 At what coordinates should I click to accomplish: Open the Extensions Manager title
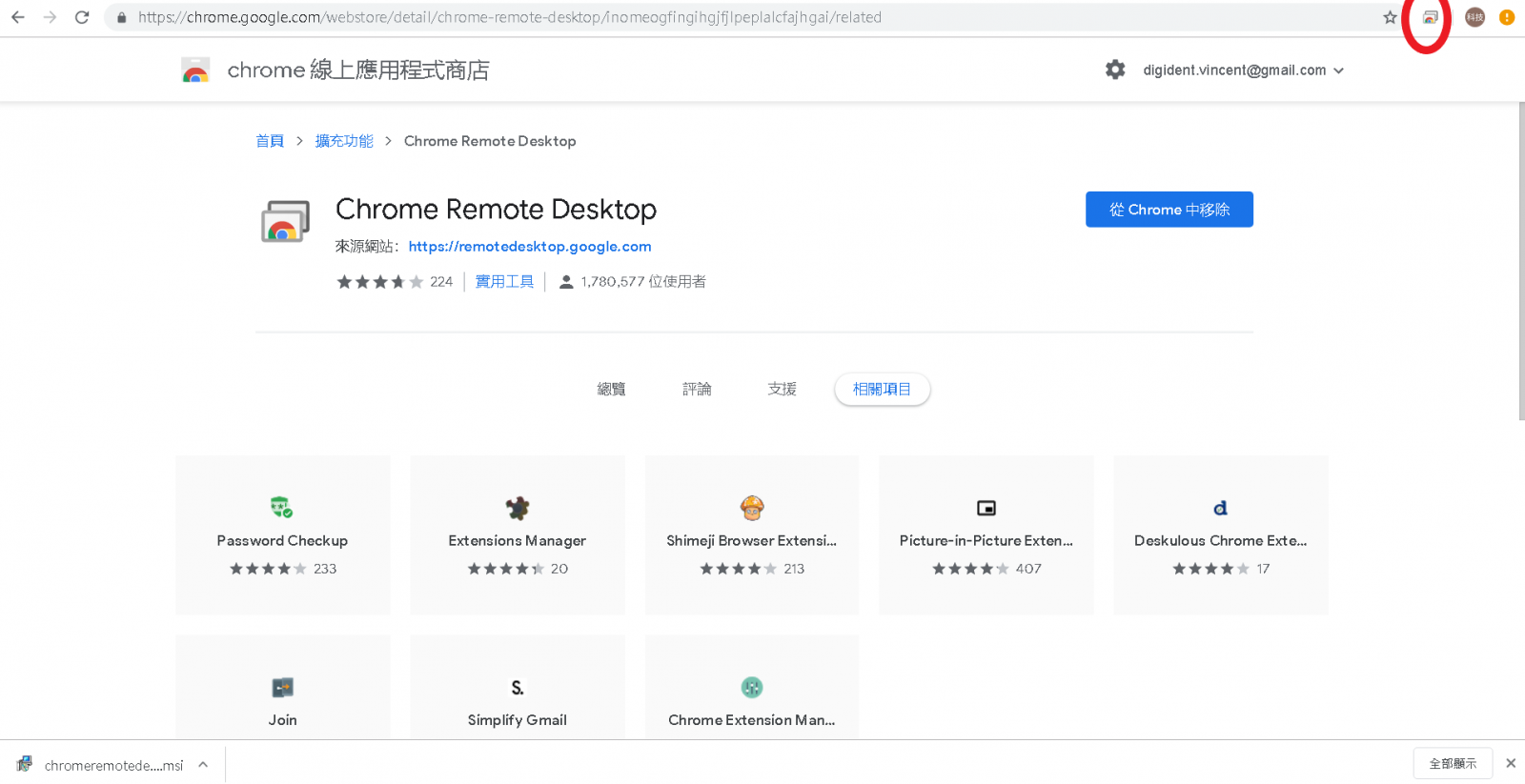click(518, 541)
